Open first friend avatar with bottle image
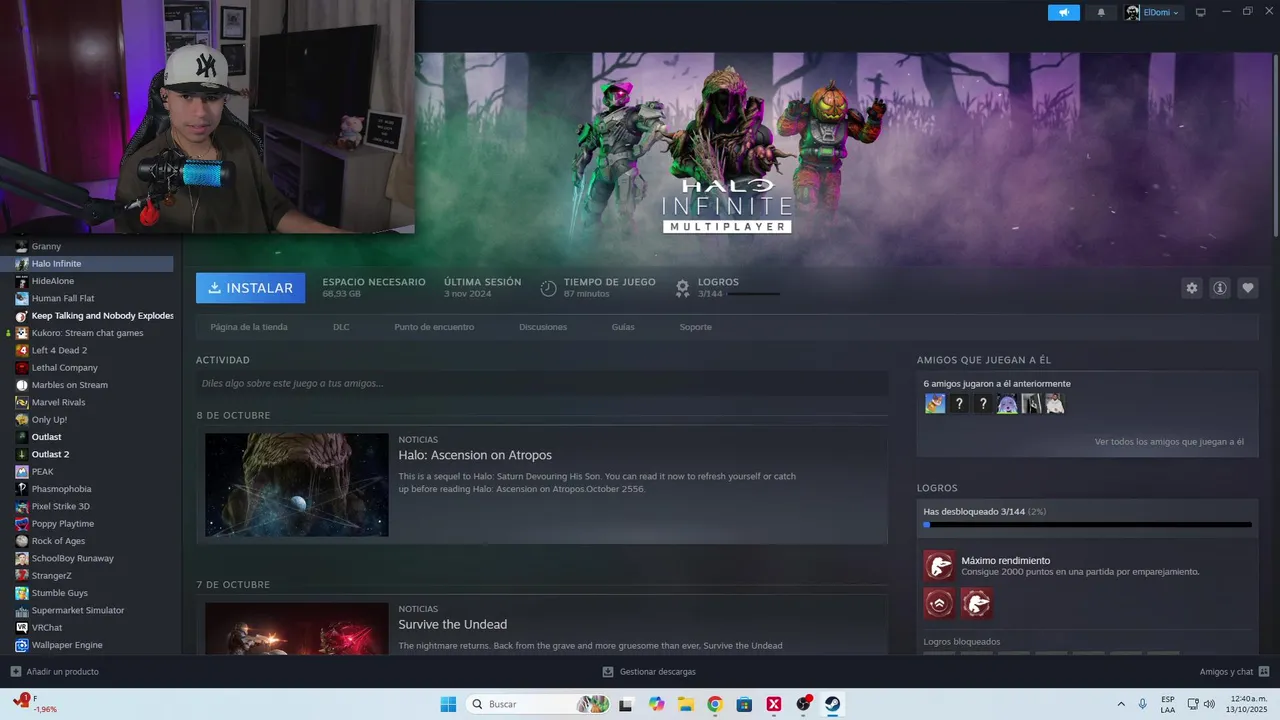 click(935, 404)
